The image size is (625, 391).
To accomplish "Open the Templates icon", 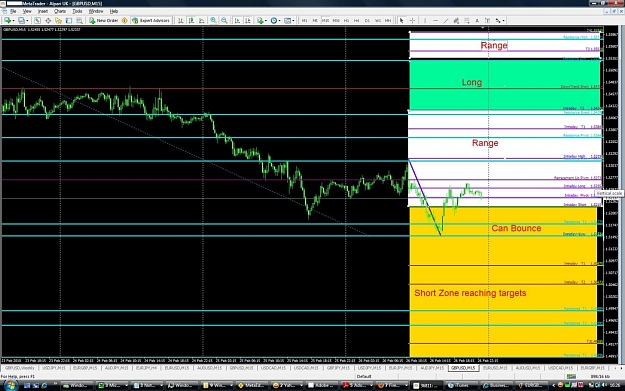I will 287,20.
